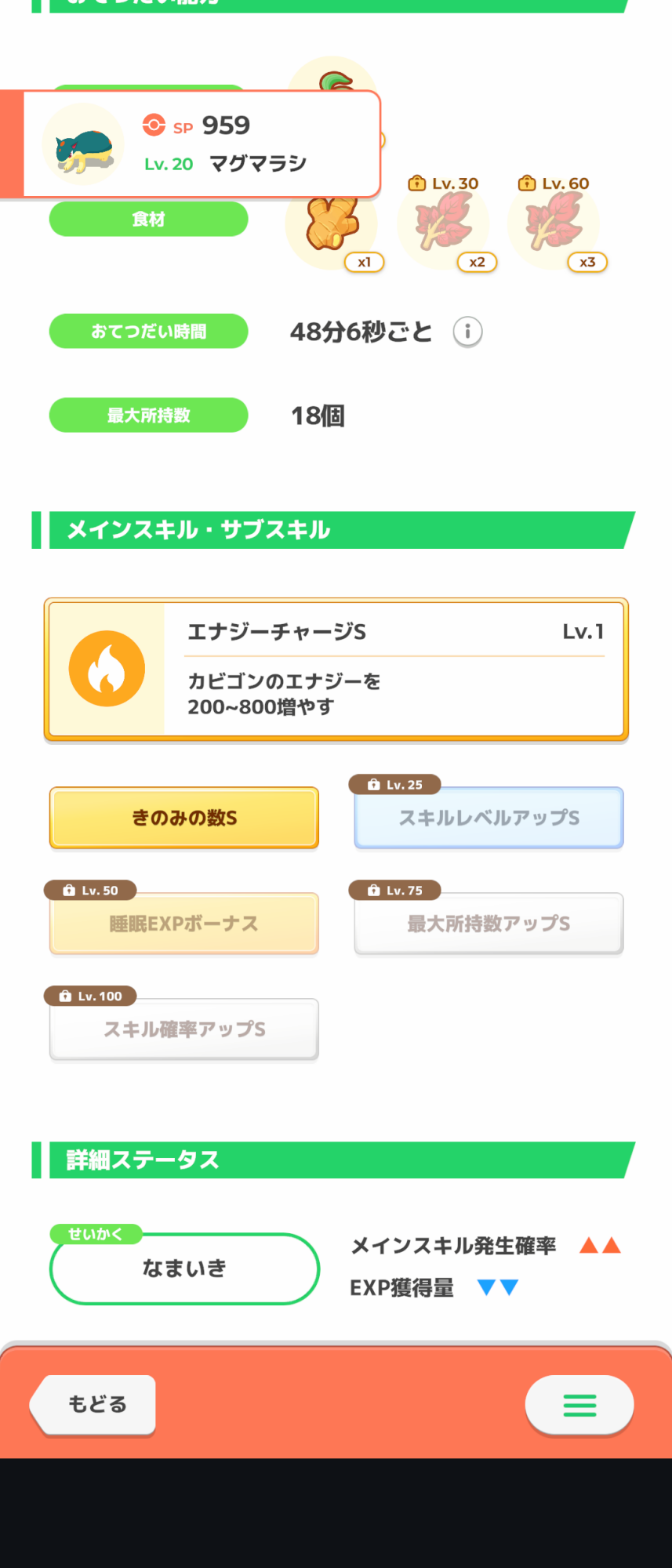The height and width of the screenshot is (1568, 672).
Task: Tap the info icon beside 48分6秒ごと
Action: coord(467,332)
